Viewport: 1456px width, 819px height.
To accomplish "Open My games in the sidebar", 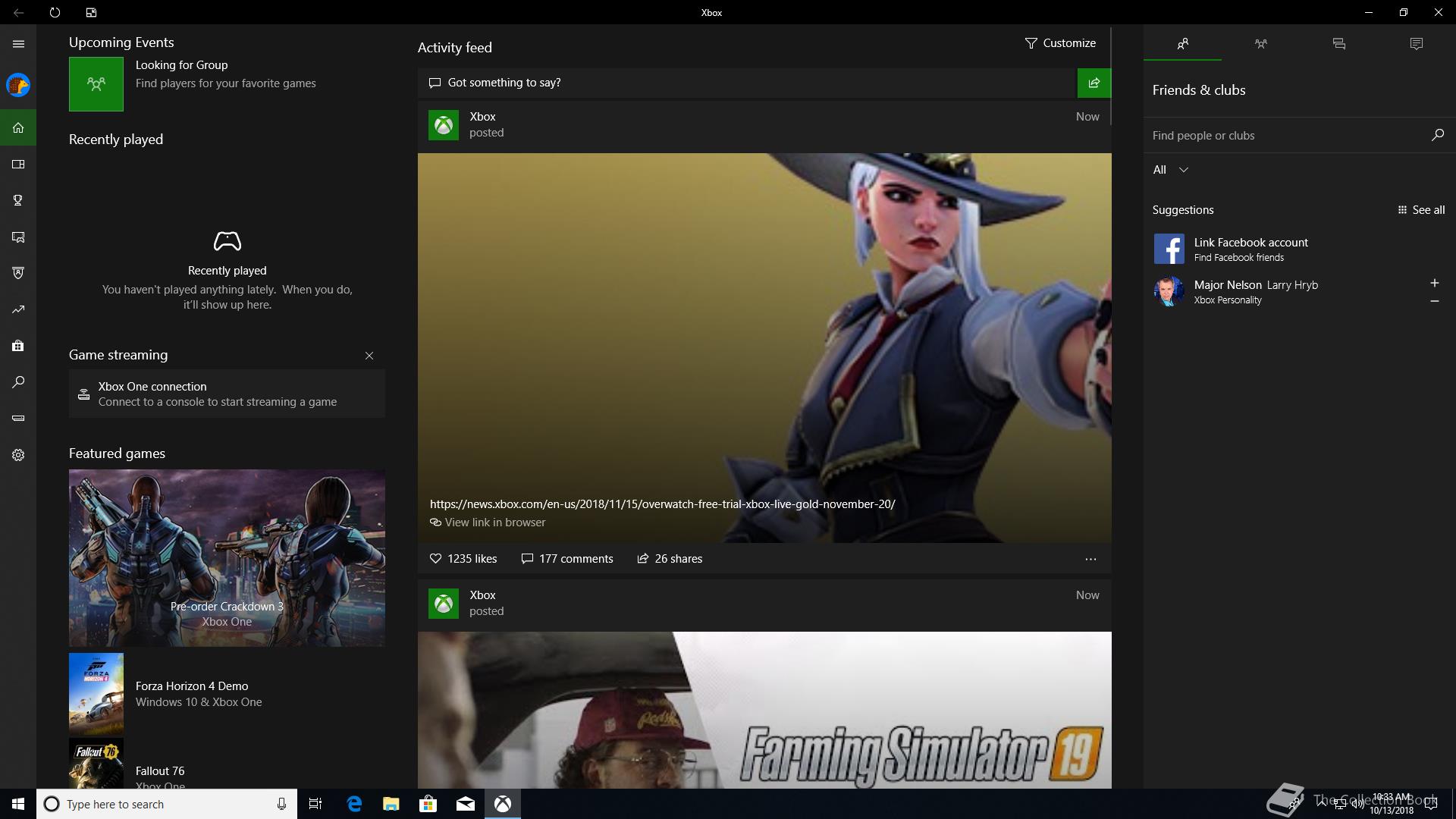I will (18, 164).
